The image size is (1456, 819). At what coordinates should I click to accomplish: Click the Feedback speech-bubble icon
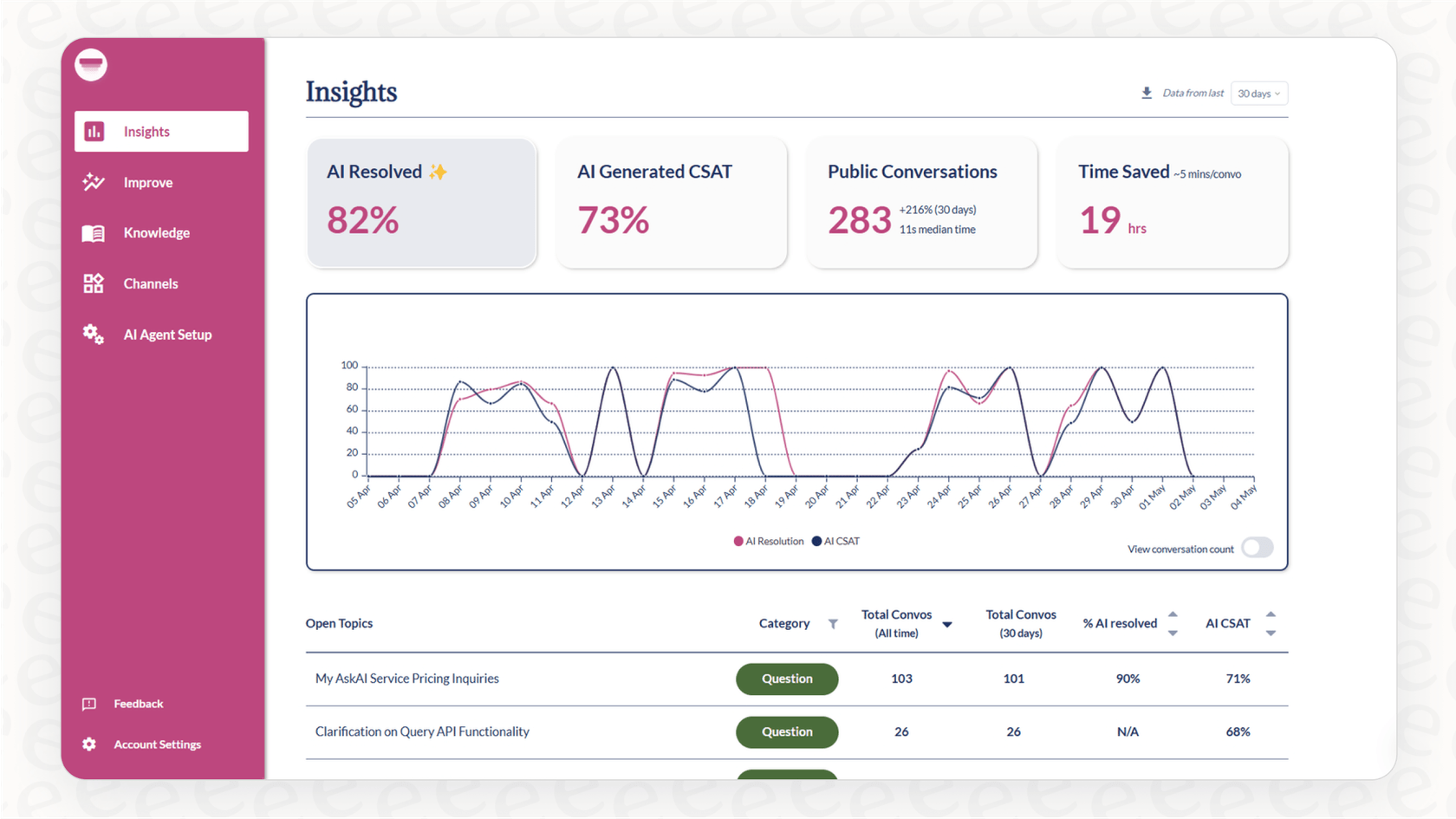tap(90, 704)
